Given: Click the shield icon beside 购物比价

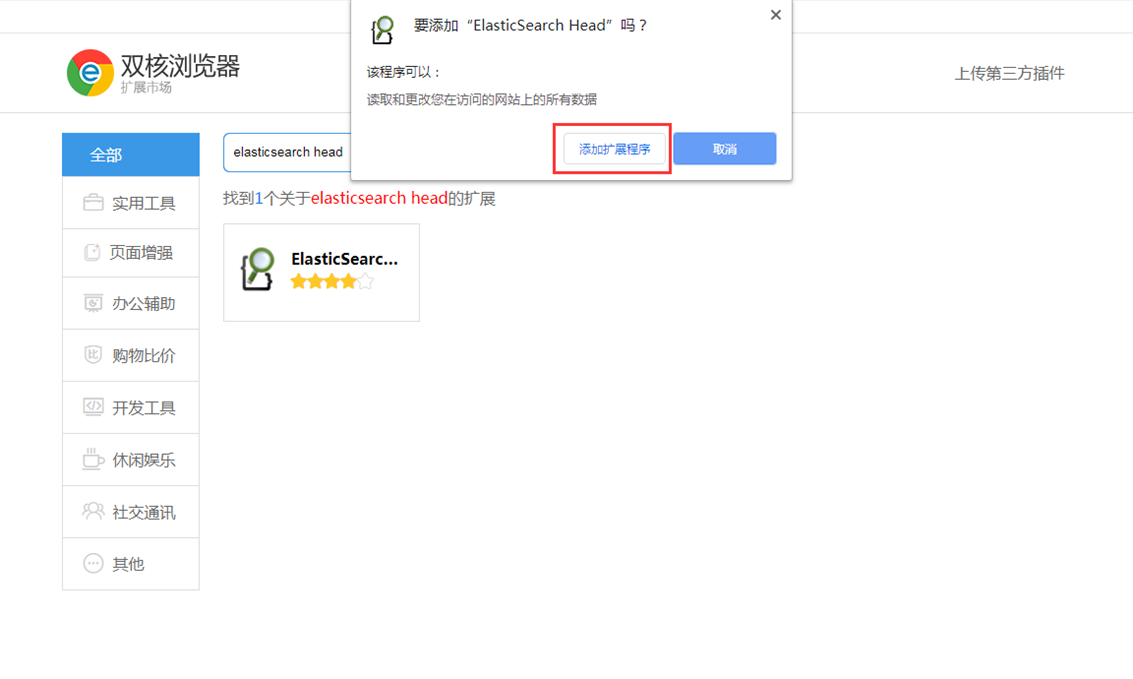Looking at the screenshot, I should (92, 355).
